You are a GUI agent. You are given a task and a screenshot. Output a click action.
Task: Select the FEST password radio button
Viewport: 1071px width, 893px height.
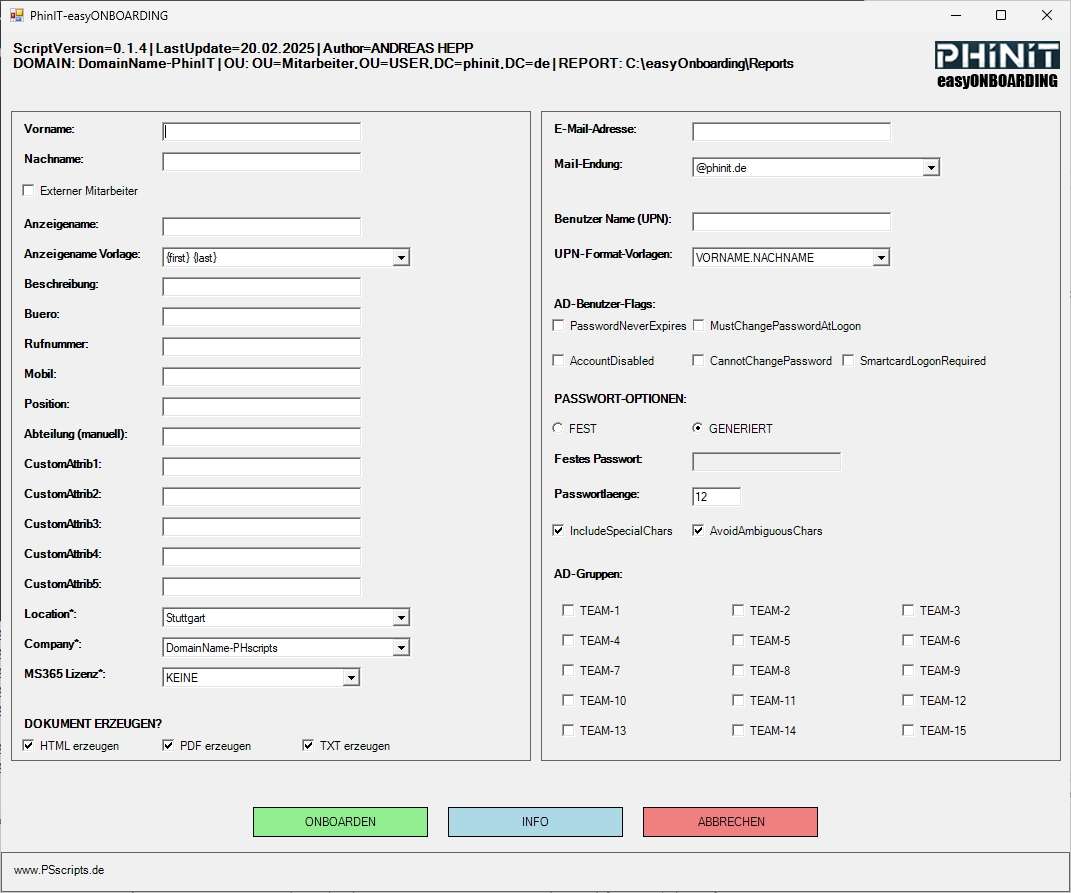tap(558, 428)
